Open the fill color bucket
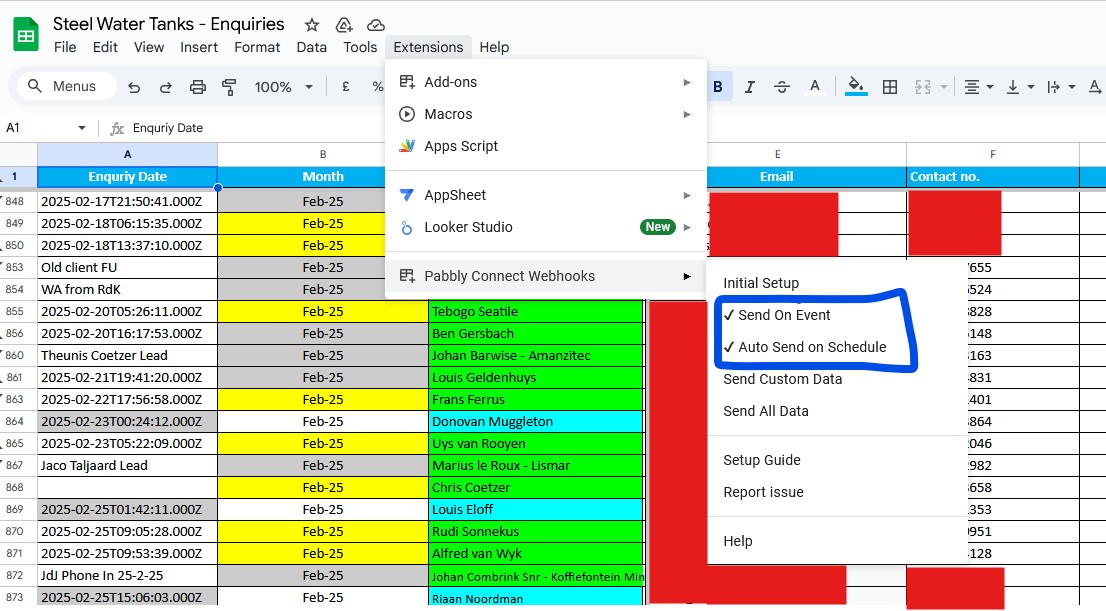 [x=856, y=87]
